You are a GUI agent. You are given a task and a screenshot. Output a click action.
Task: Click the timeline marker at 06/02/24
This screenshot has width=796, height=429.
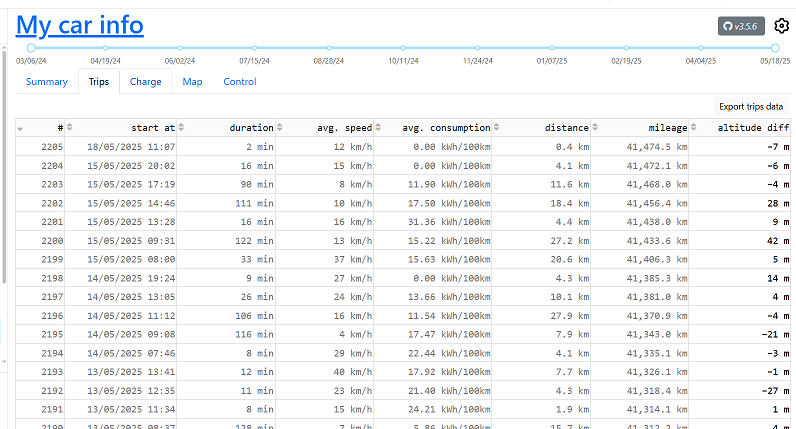(180, 48)
